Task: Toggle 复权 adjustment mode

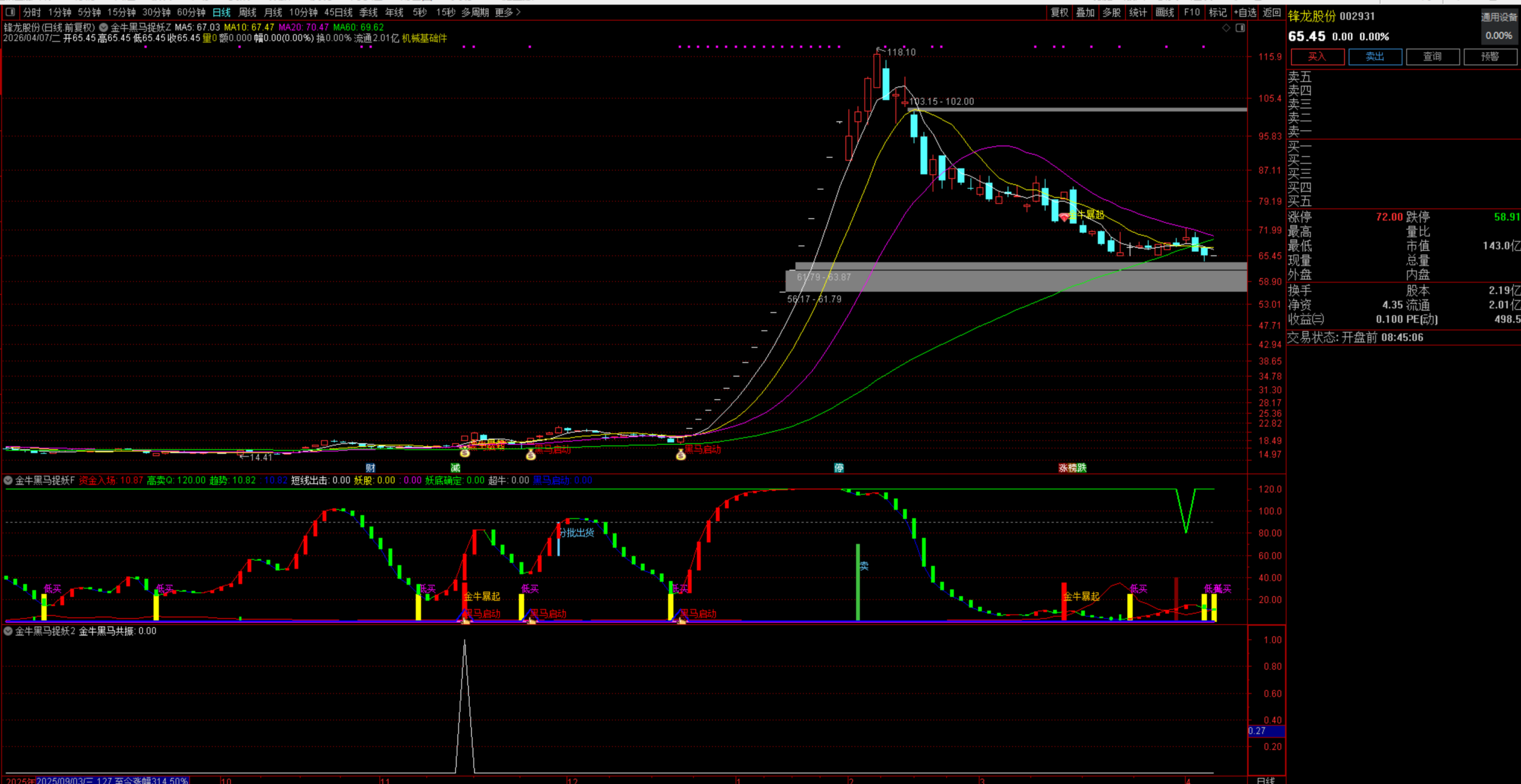Action: click(x=1059, y=12)
